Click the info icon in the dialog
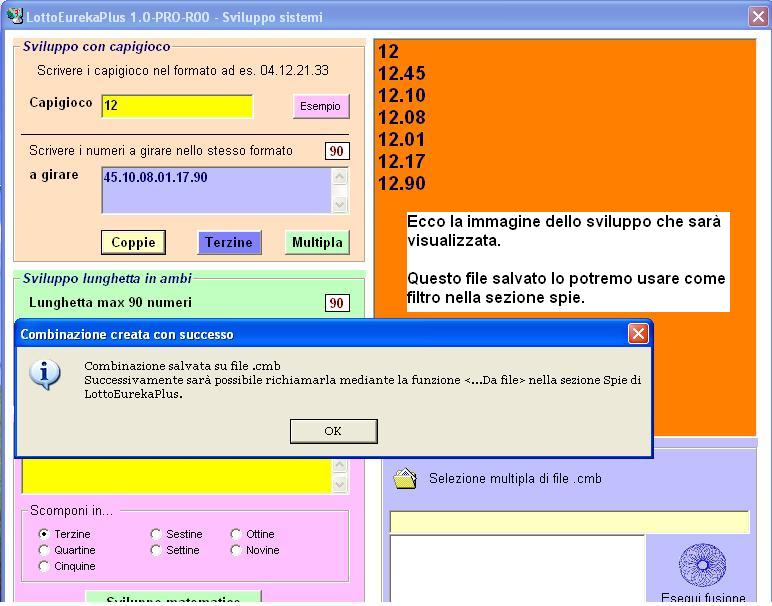The height and width of the screenshot is (606, 772). pyautogui.click(x=45, y=374)
